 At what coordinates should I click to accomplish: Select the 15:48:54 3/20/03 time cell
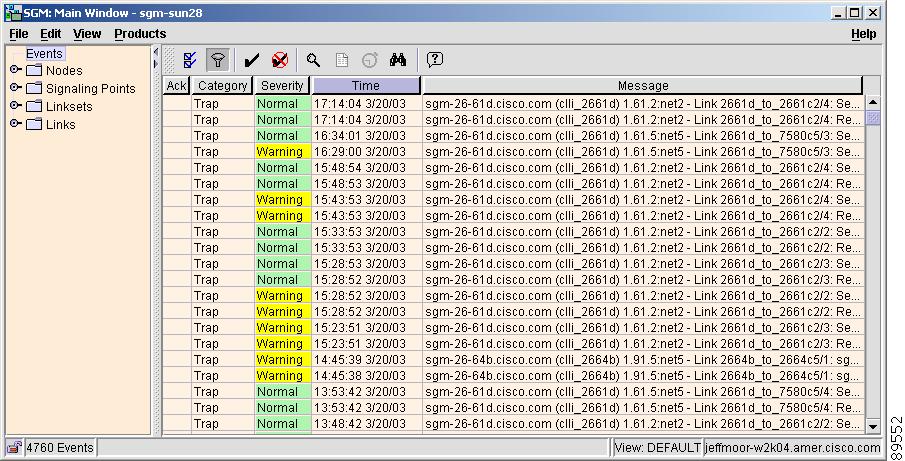point(367,168)
